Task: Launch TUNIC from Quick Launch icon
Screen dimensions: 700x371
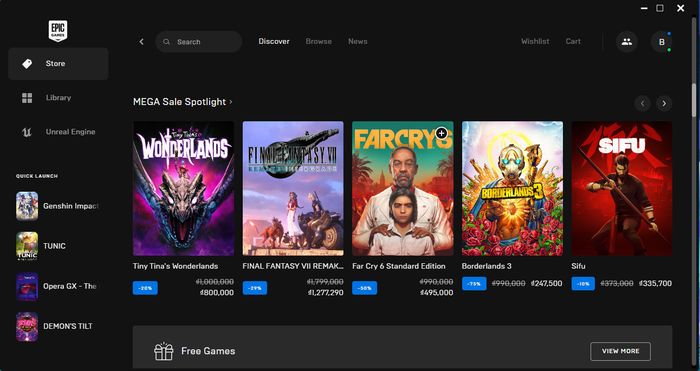Action: [x=27, y=246]
